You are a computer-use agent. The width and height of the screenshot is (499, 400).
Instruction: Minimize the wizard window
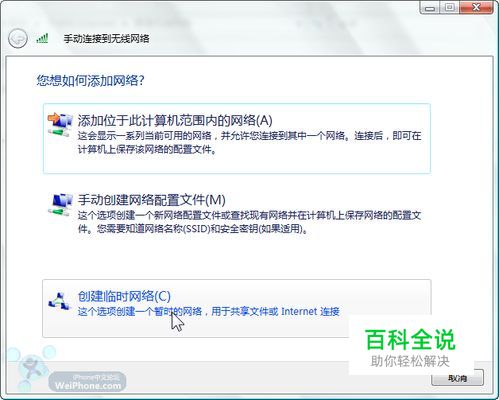click(430, 8)
